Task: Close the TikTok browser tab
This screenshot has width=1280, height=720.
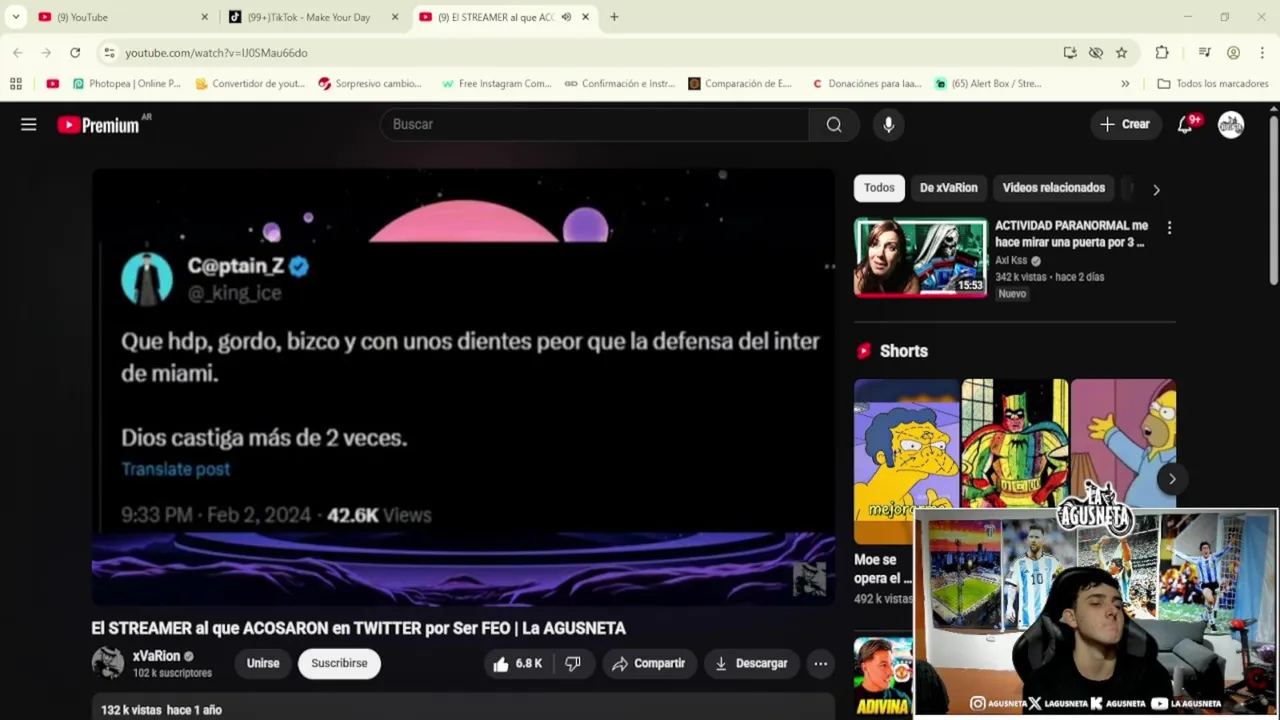Action: tap(394, 17)
